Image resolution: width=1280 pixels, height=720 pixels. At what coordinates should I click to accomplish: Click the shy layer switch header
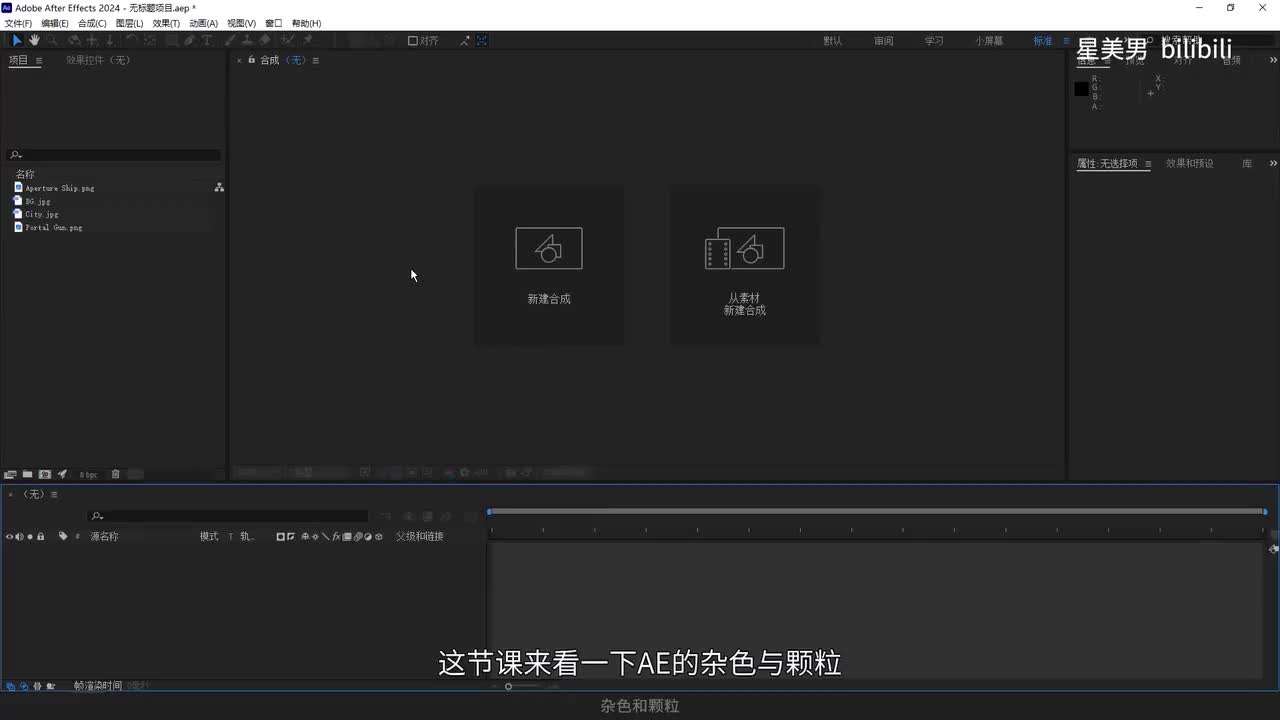pos(303,536)
